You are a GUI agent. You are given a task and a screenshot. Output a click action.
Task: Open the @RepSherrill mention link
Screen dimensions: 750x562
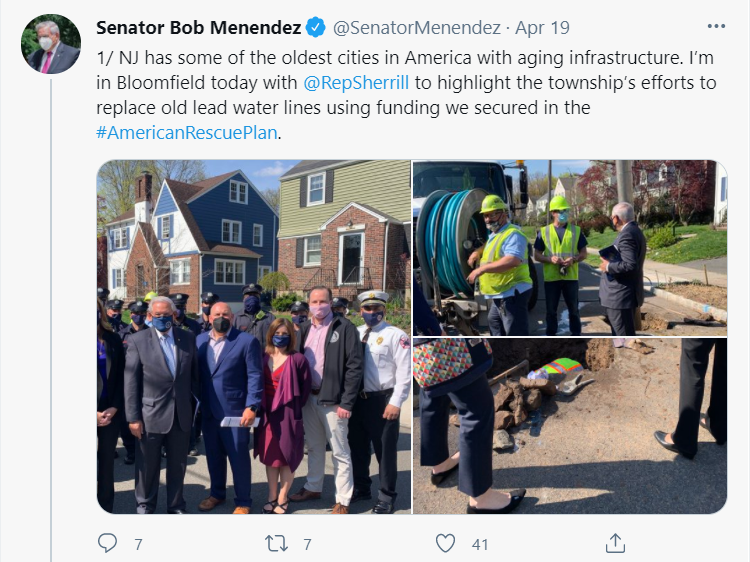(356, 83)
